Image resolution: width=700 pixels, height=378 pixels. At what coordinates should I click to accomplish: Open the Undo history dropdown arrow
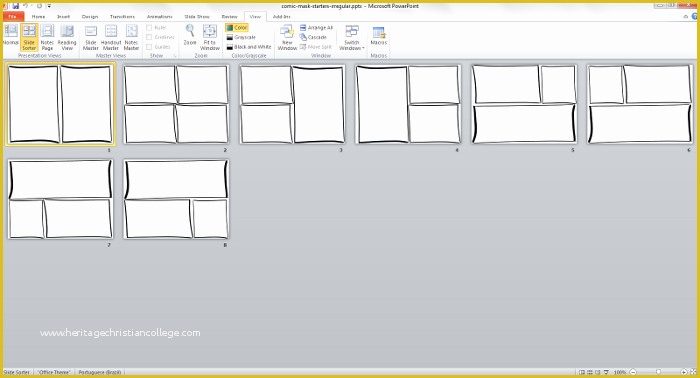coord(31,6)
